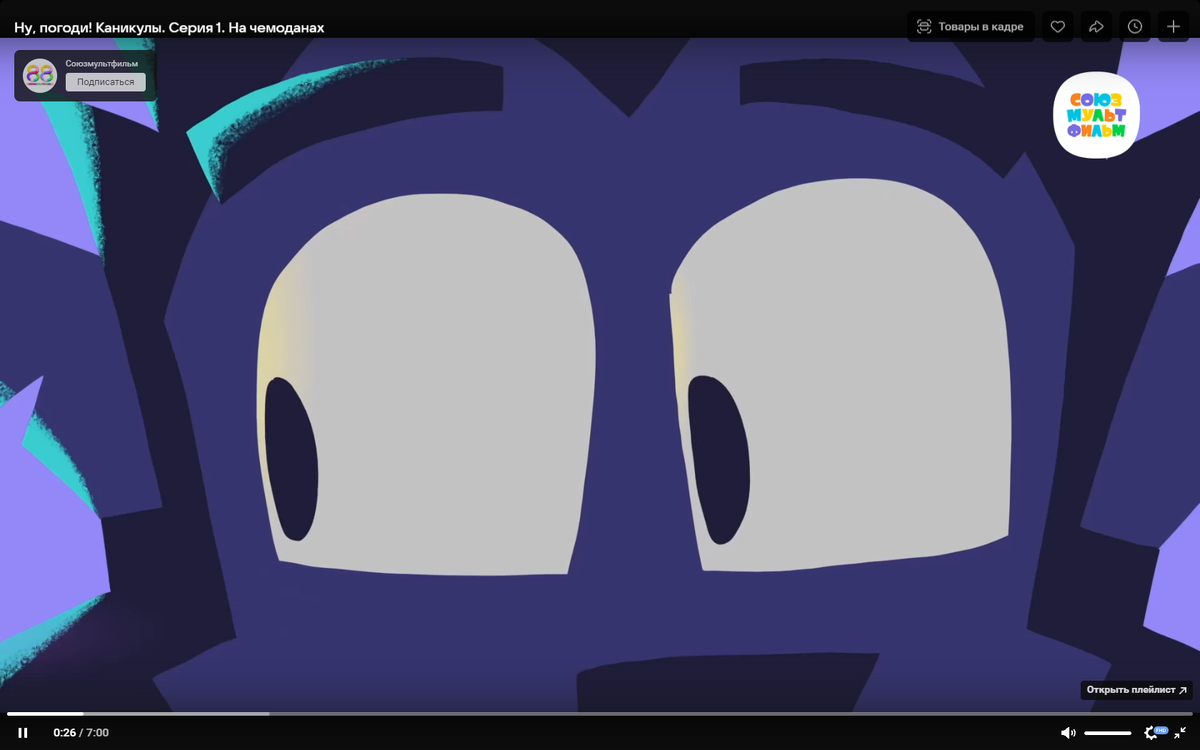Add video to Watch Later clock
This screenshot has height=750, width=1200.
coord(1135,27)
